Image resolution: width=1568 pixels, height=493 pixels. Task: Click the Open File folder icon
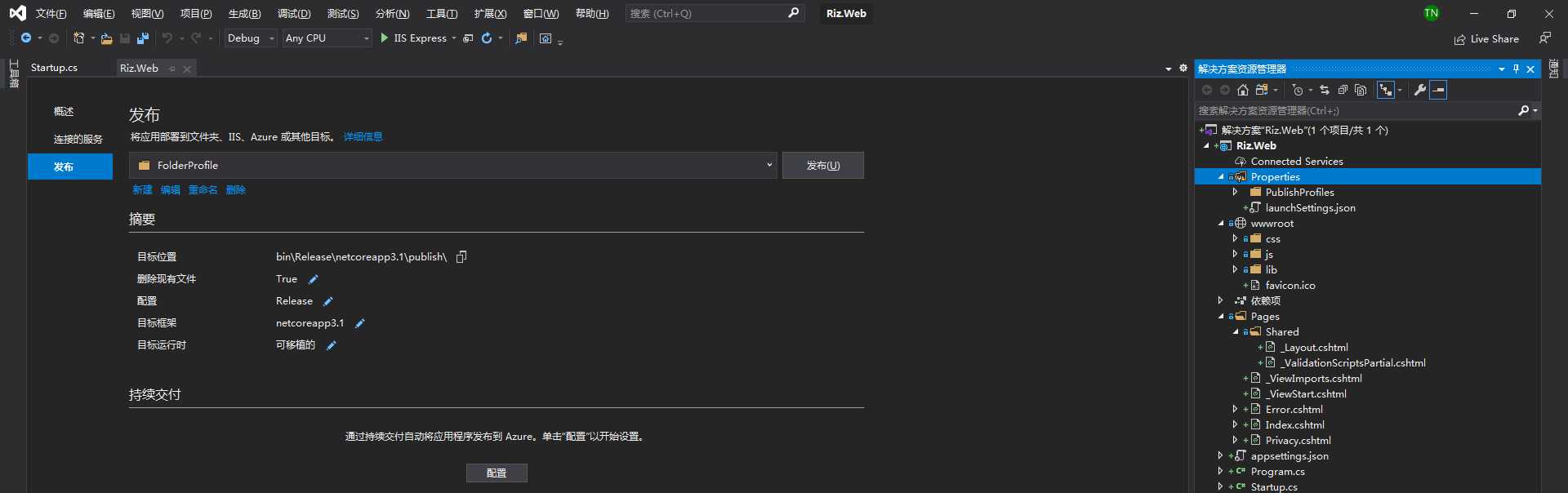106,38
